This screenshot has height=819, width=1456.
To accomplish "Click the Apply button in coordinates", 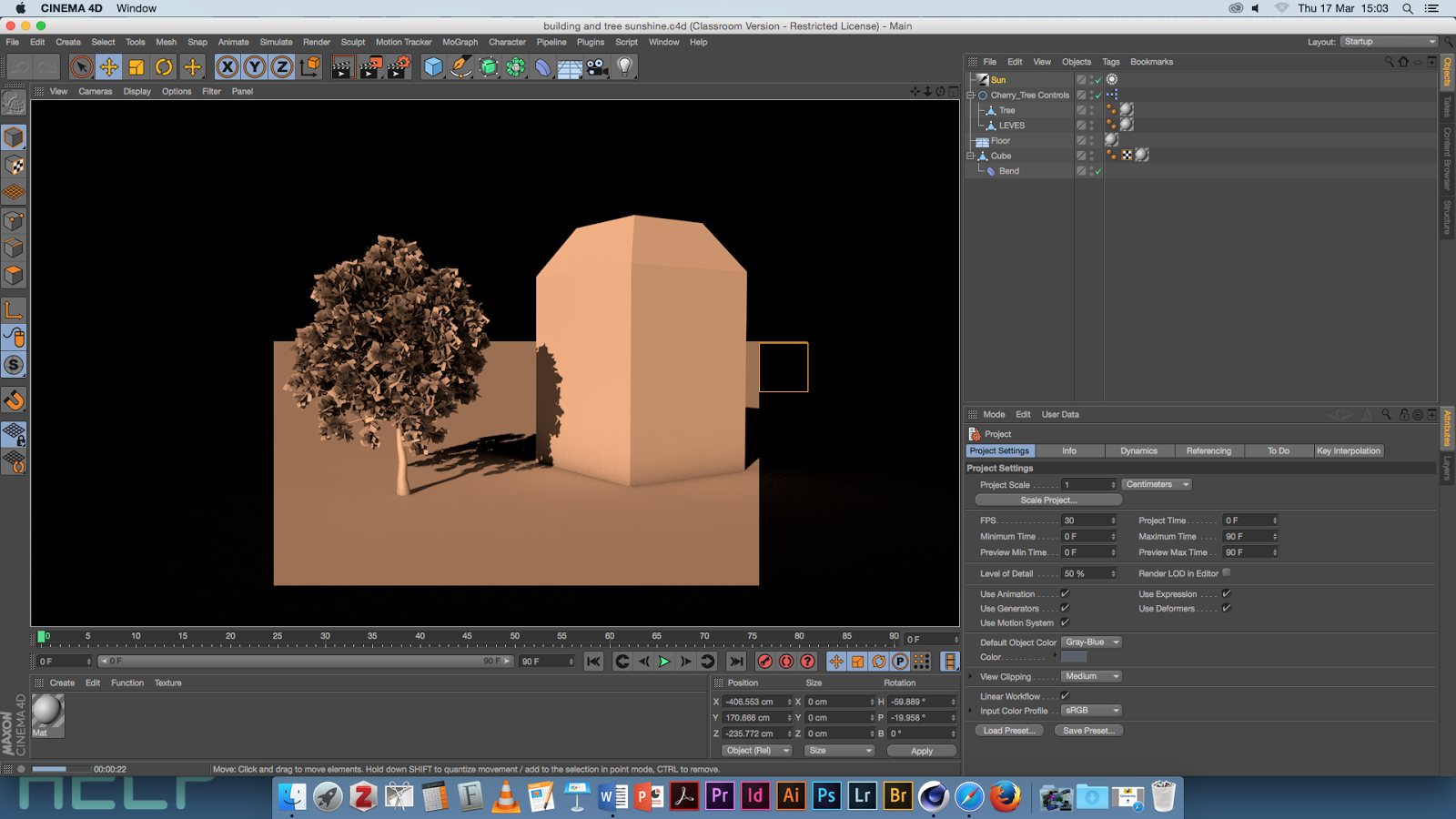I will pyautogui.click(x=922, y=751).
